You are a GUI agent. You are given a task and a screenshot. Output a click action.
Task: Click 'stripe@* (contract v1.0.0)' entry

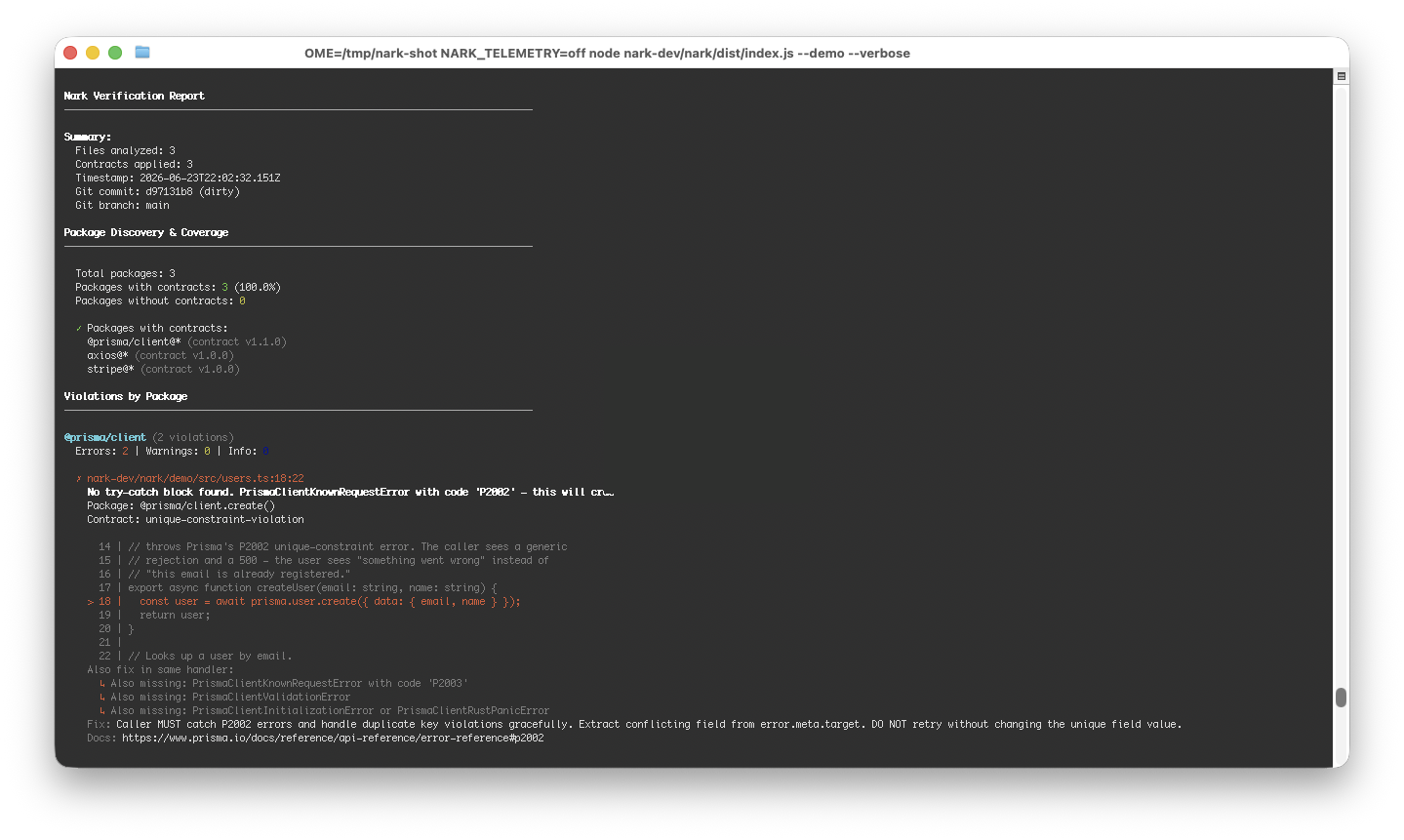(x=163, y=369)
